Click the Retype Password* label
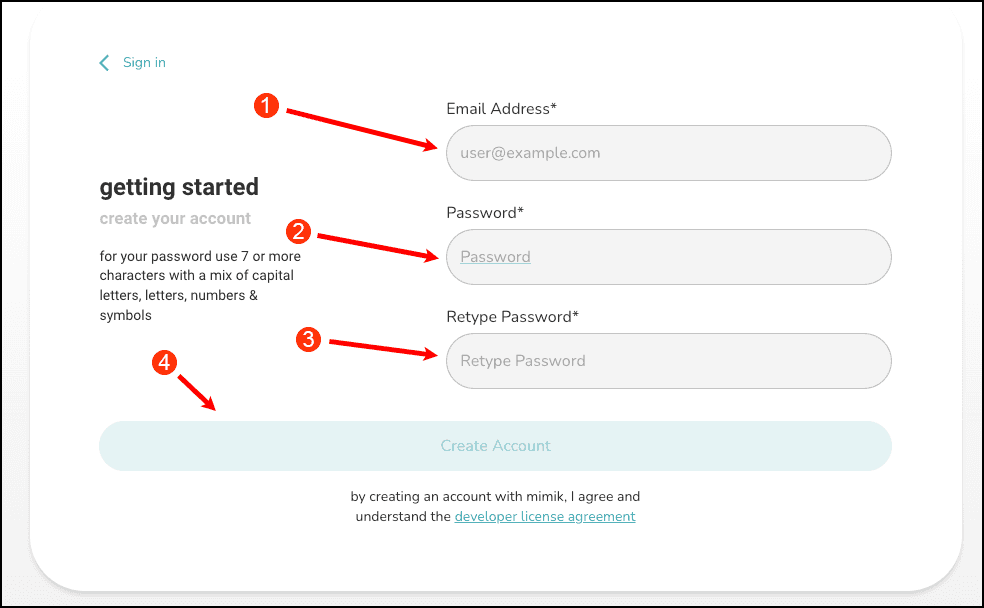Viewport: 984px width, 608px height. (x=512, y=317)
